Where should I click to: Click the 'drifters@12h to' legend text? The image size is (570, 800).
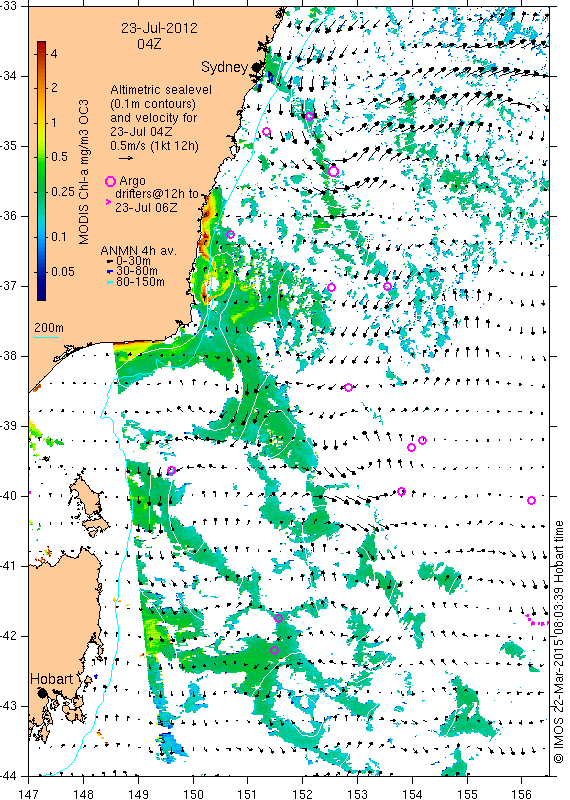[x=156, y=194]
